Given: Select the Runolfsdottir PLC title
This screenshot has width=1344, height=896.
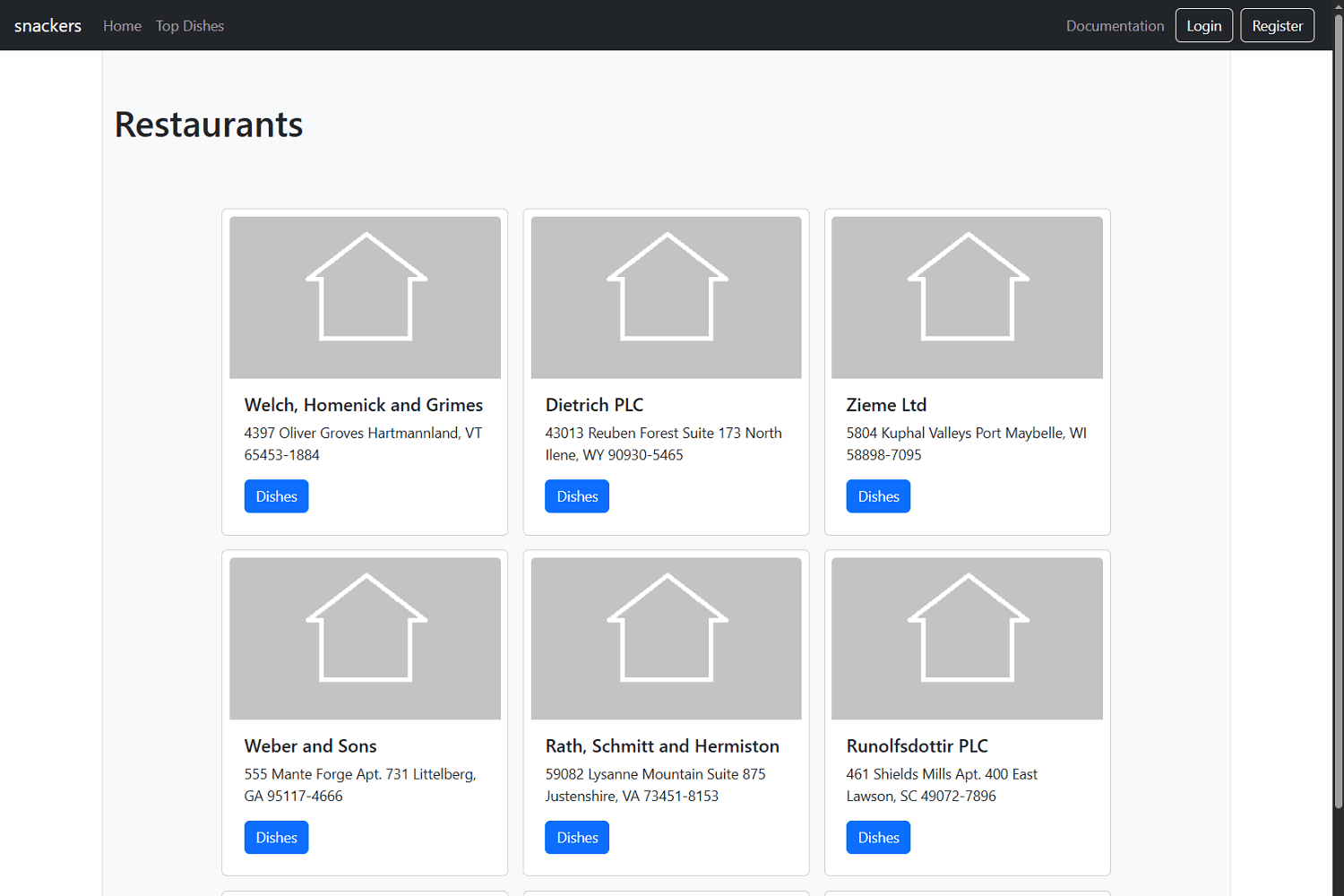Looking at the screenshot, I should click(917, 746).
